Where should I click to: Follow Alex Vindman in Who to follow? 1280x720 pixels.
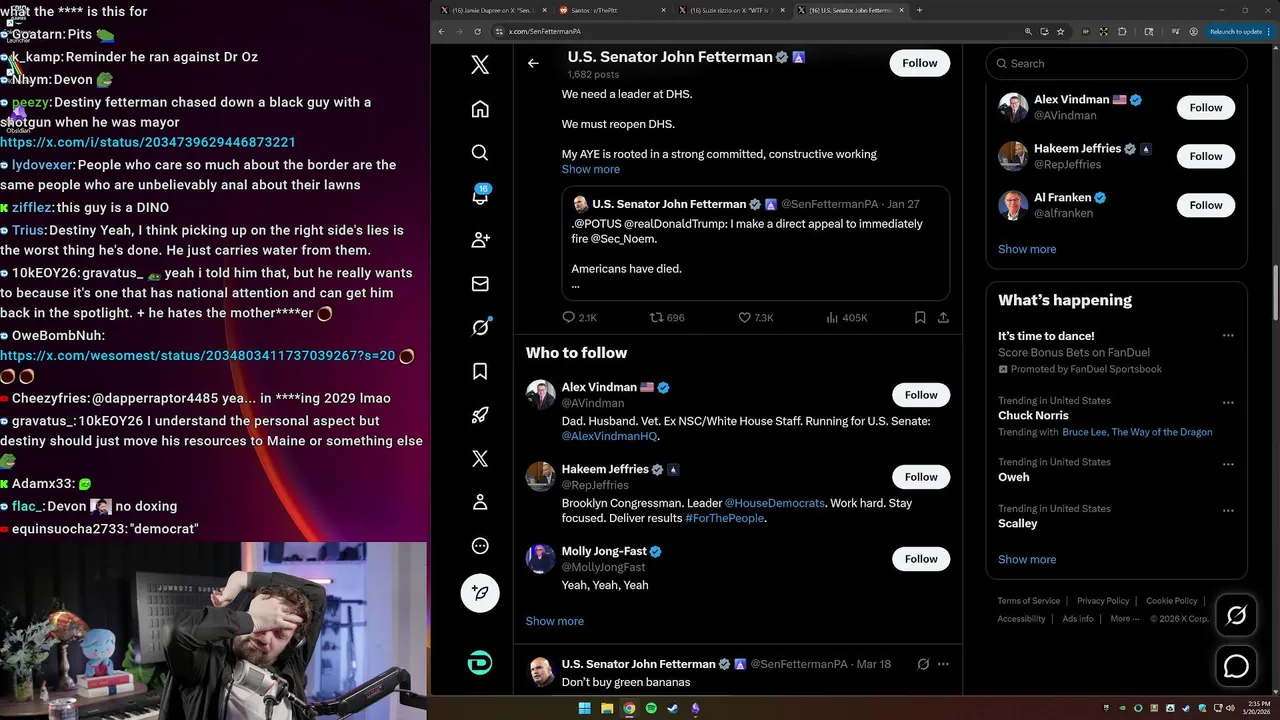click(921, 395)
